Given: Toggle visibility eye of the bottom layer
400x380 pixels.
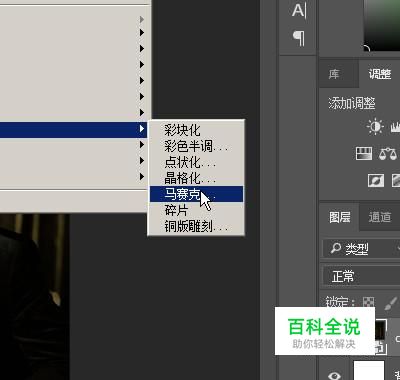Looking at the screenshot, I should [334, 375].
